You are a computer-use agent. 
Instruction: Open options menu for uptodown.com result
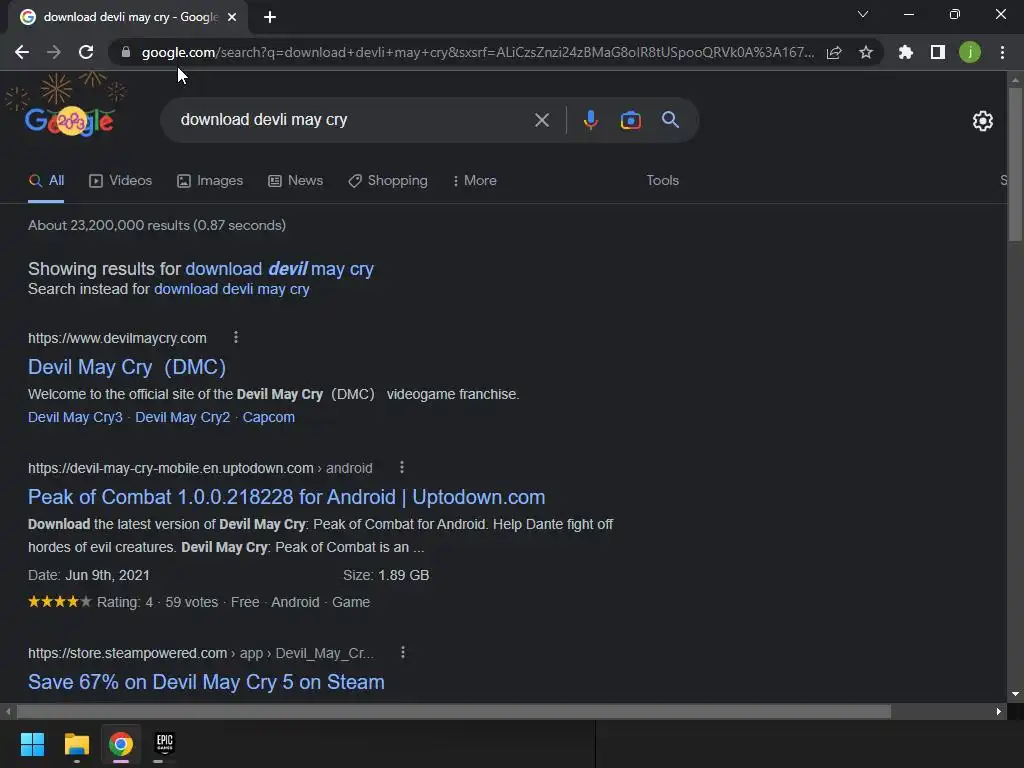[402, 468]
